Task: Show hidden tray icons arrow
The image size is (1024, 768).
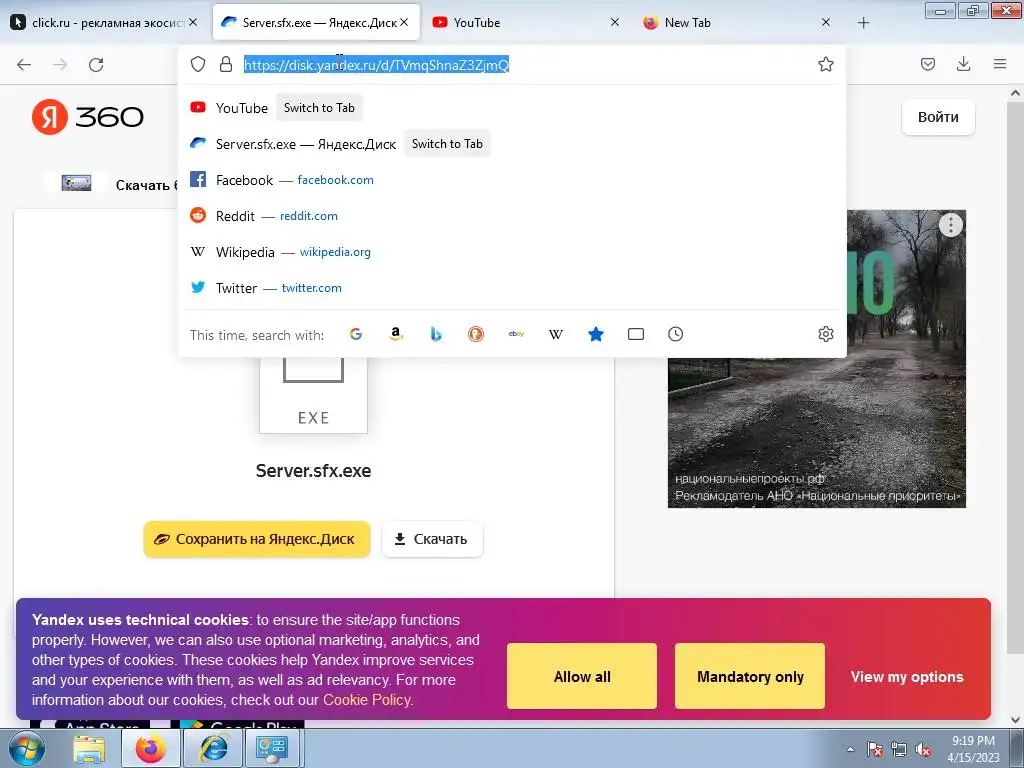Action: 850,749
